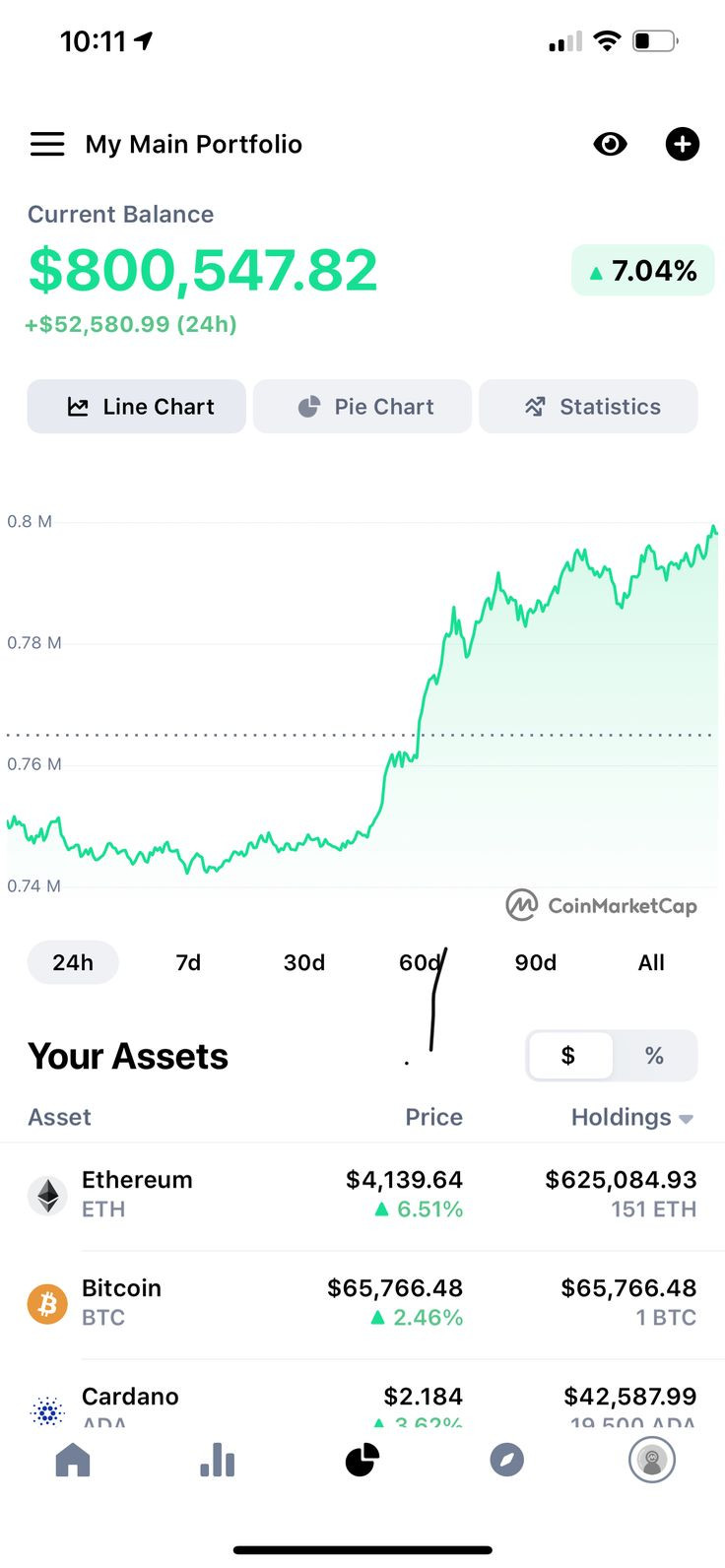The width and height of the screenshot is (725, 1568).
Task: Toggle the 7.04% change badge
Action: (642, 271)
